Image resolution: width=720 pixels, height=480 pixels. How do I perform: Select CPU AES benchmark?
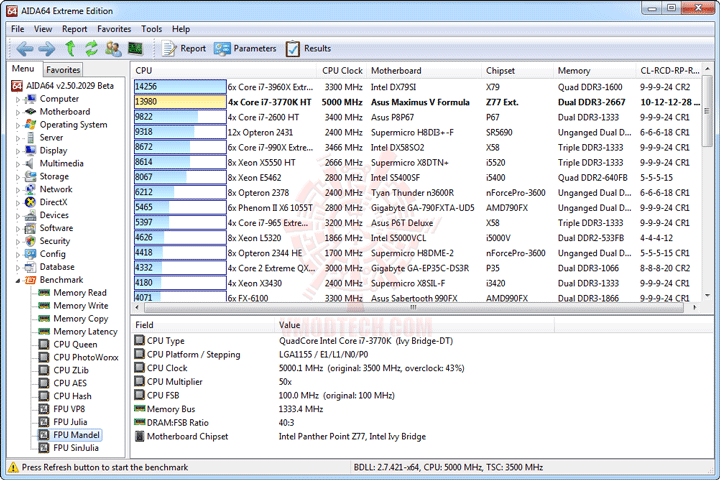pos(70,383)
